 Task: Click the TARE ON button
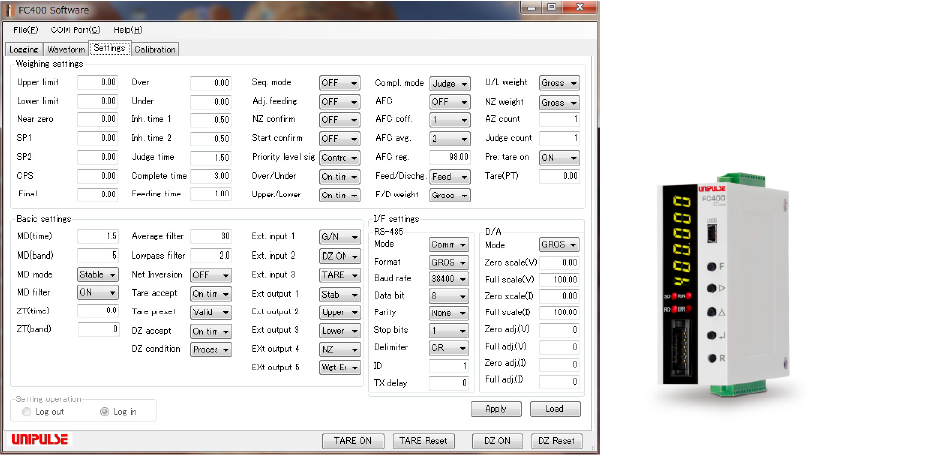[x=353, y=441]
